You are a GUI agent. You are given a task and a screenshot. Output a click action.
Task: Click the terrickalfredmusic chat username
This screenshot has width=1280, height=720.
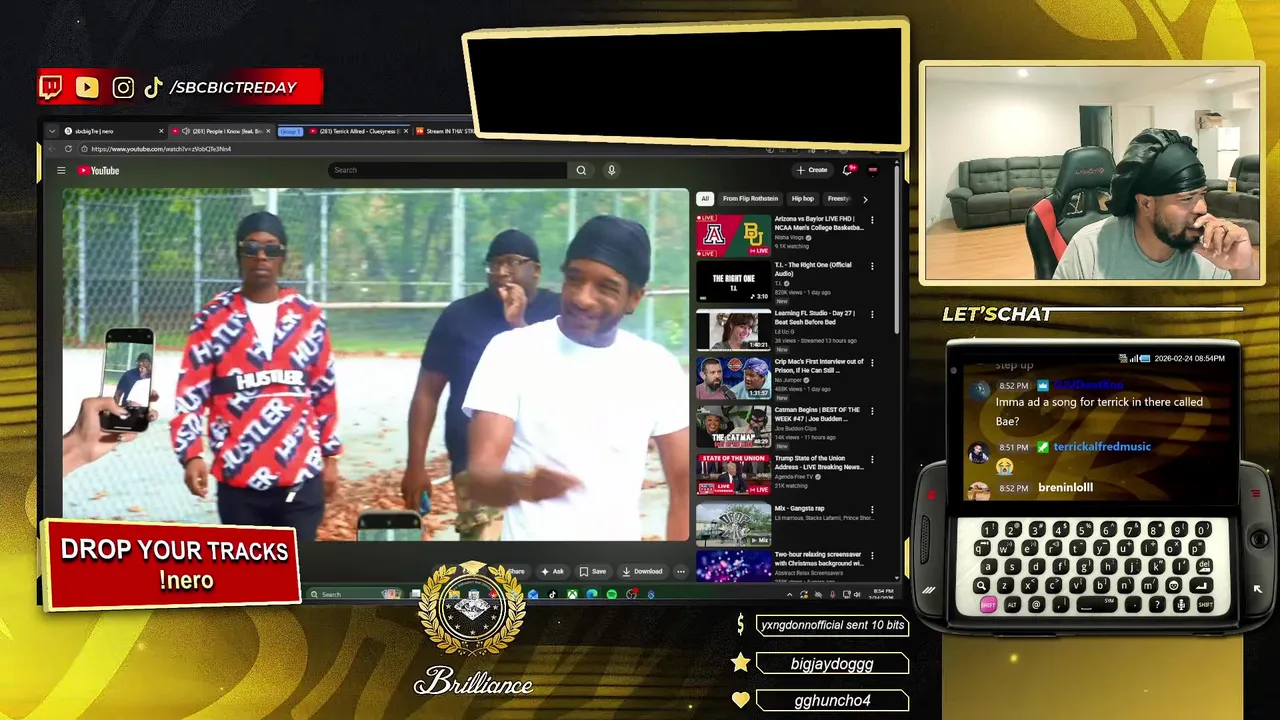click(x=1102, y=447)
